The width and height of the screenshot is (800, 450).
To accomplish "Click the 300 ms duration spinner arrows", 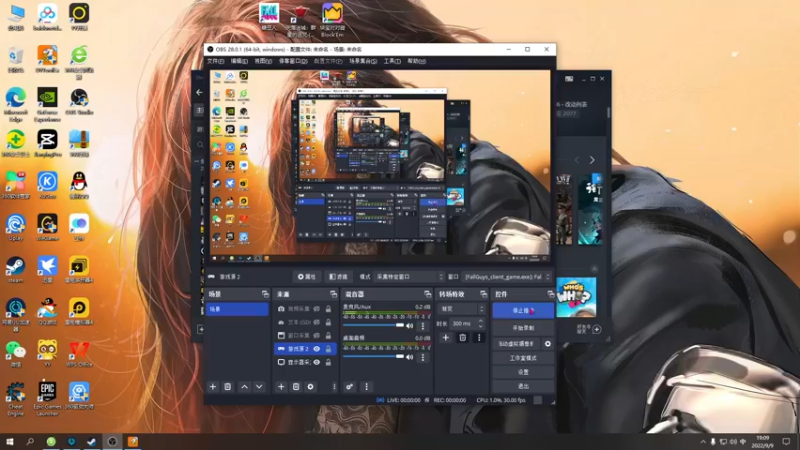I will (480, 323).
